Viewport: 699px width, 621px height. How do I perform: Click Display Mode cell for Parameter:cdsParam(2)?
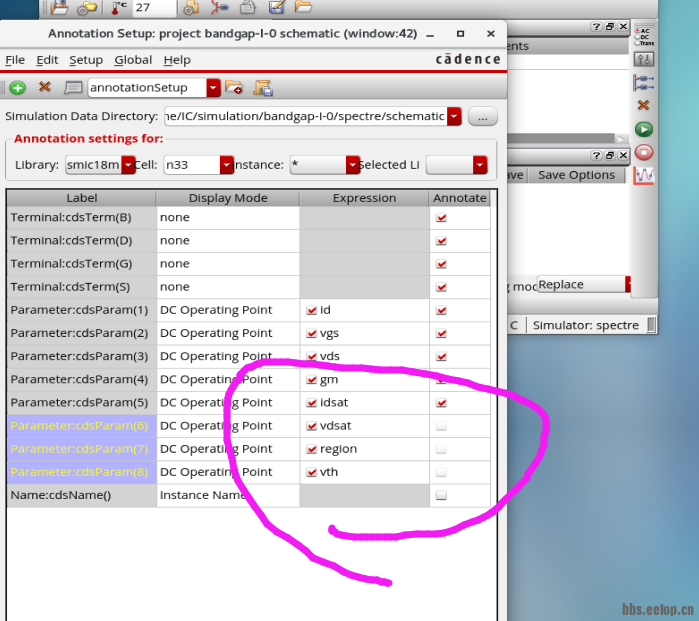coord(228,333)
